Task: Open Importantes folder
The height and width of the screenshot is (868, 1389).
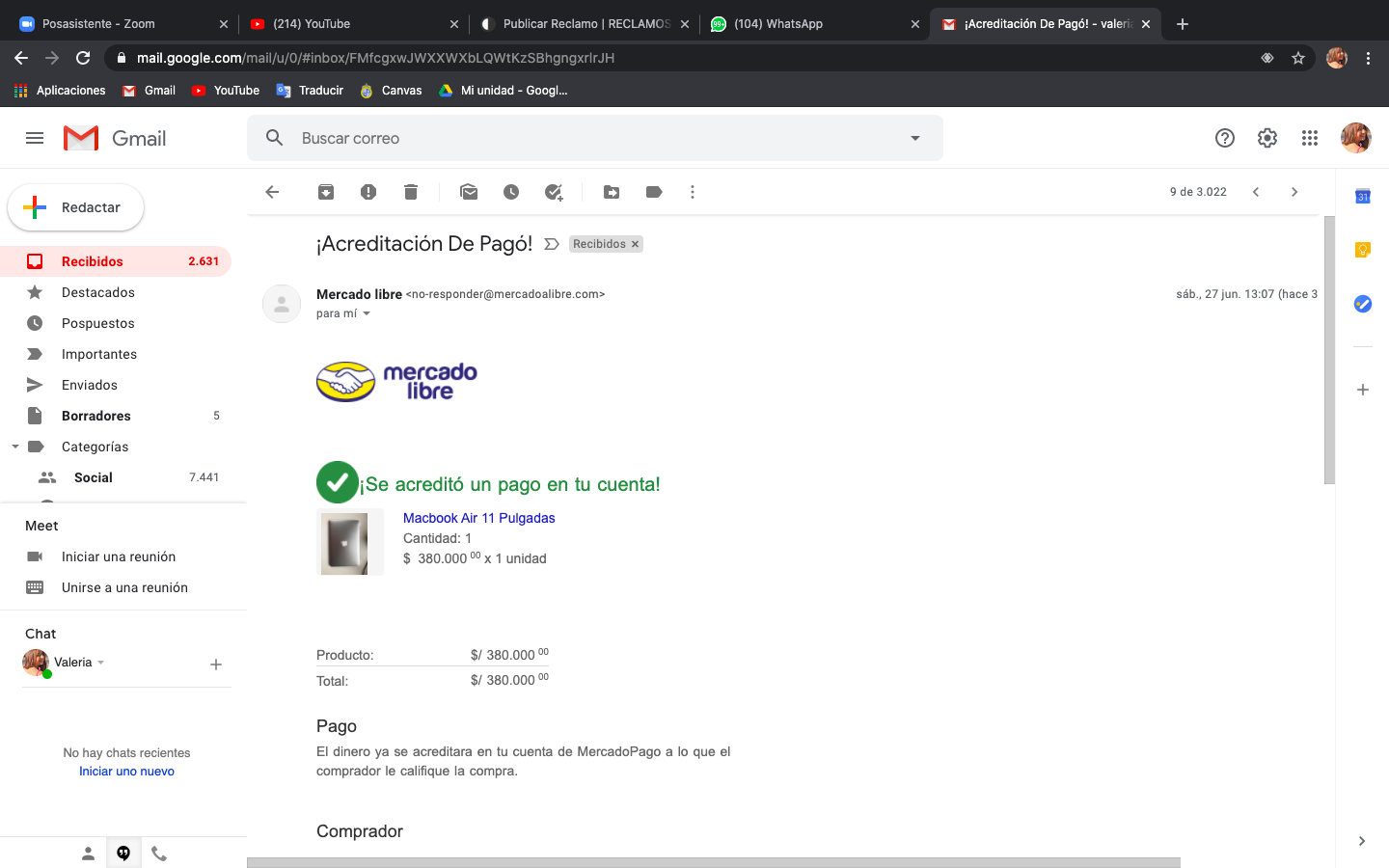Action: [x=116, y=354]
